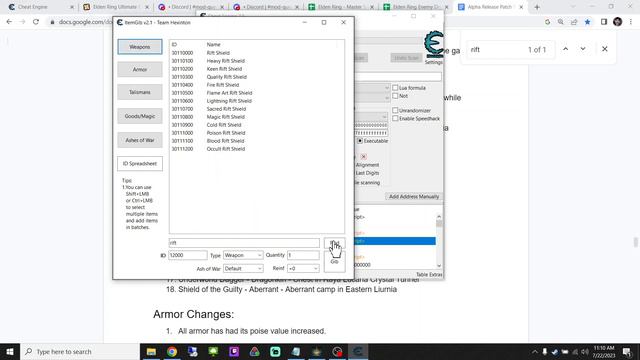
Task: Open a new Chrome tab
Action: click(537, 7)
